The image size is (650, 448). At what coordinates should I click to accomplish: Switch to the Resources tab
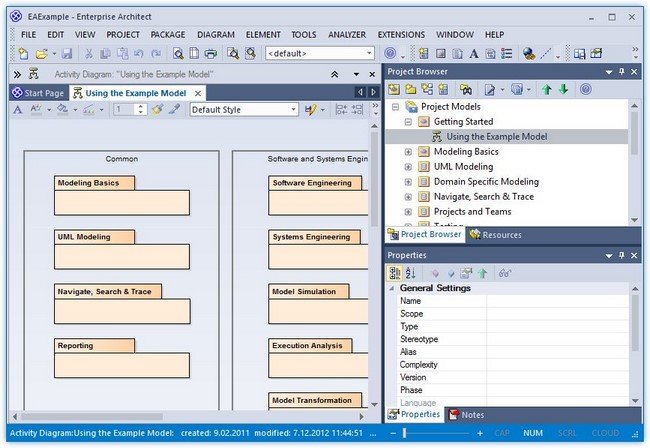(496, 235)
